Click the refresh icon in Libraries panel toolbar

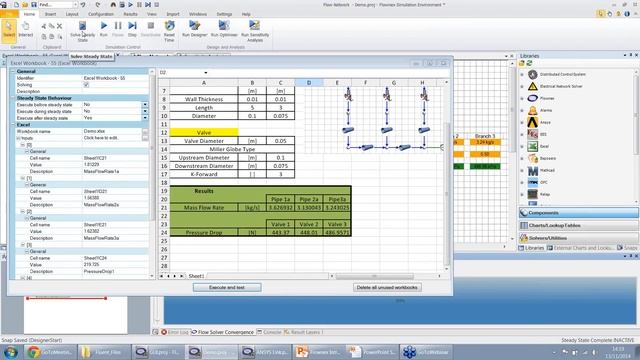[529, 63]
